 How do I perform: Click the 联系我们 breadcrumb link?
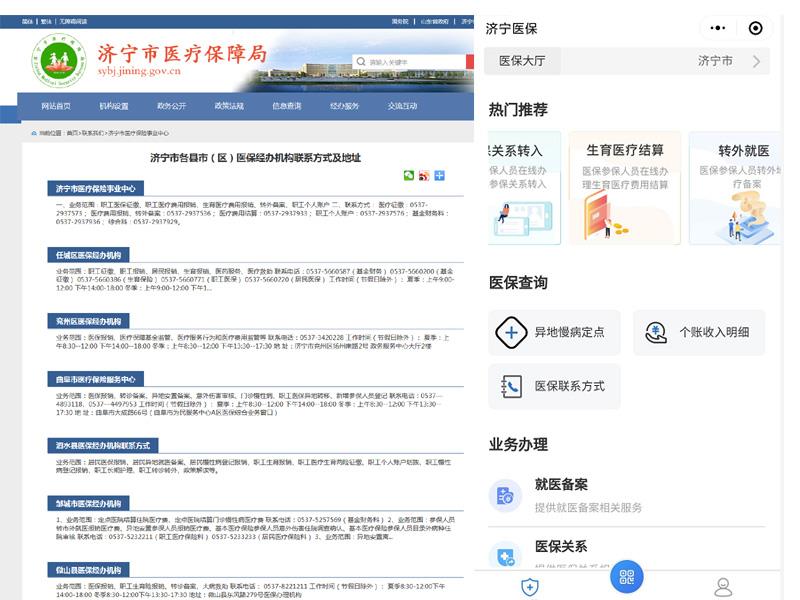(x=93, y=133)
